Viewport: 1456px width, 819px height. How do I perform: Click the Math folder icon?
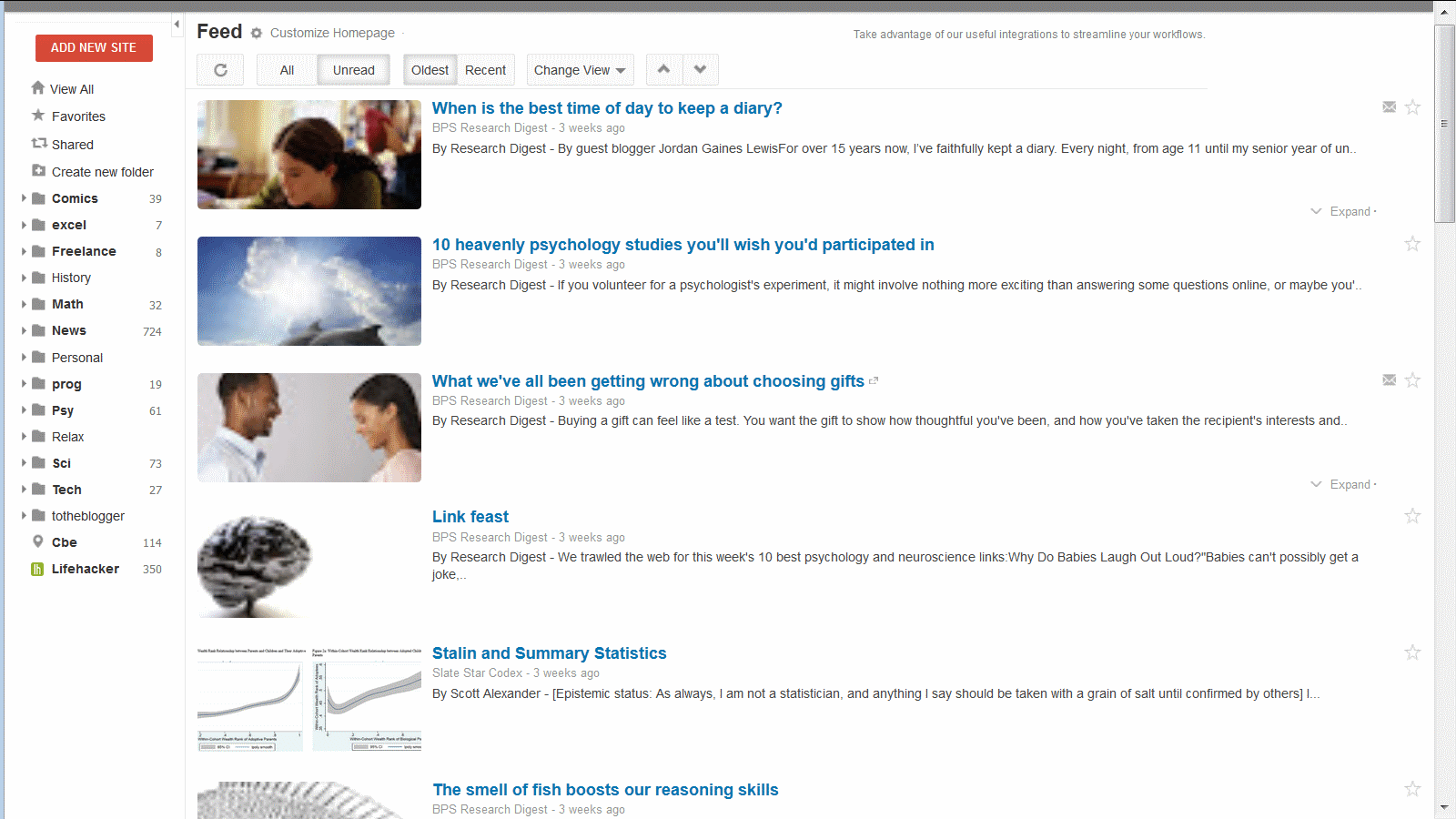pos(38,304)
